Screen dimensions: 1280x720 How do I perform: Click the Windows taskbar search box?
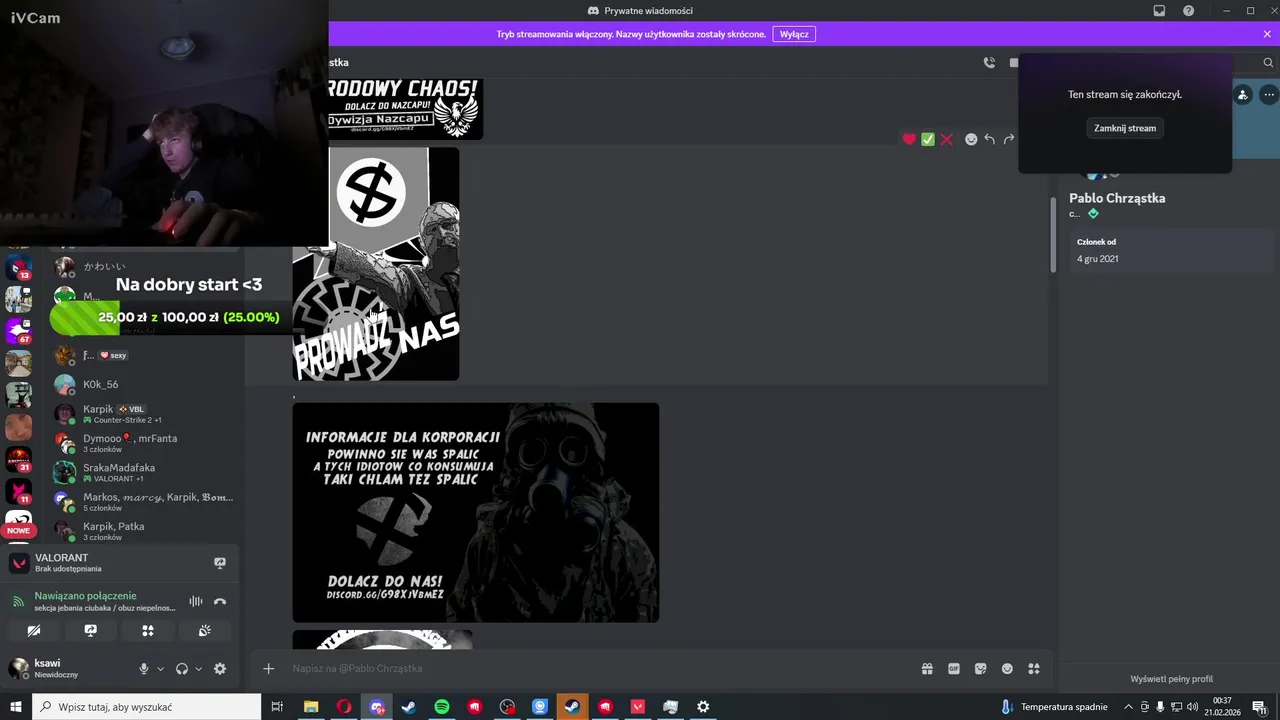(x=147, y=707)
